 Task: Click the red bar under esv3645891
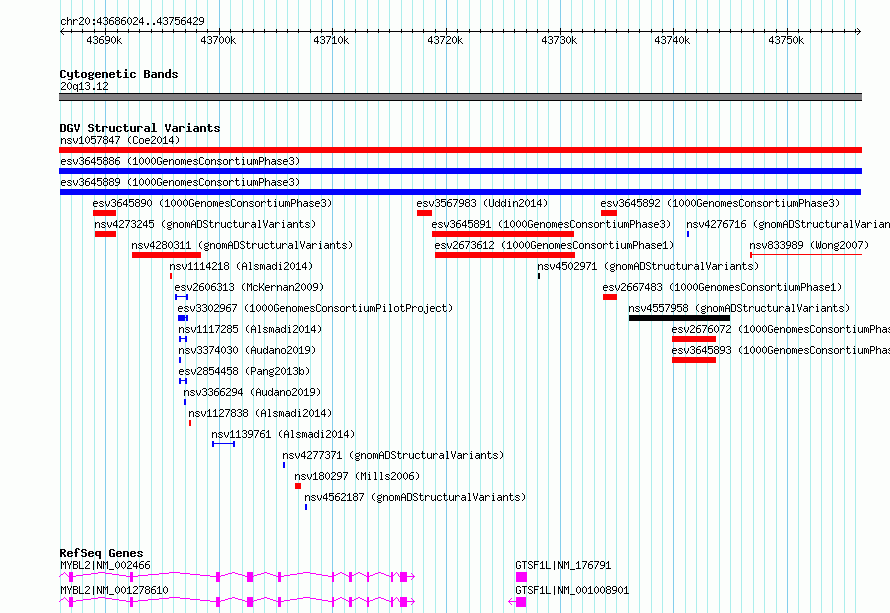tap(503, 234)
